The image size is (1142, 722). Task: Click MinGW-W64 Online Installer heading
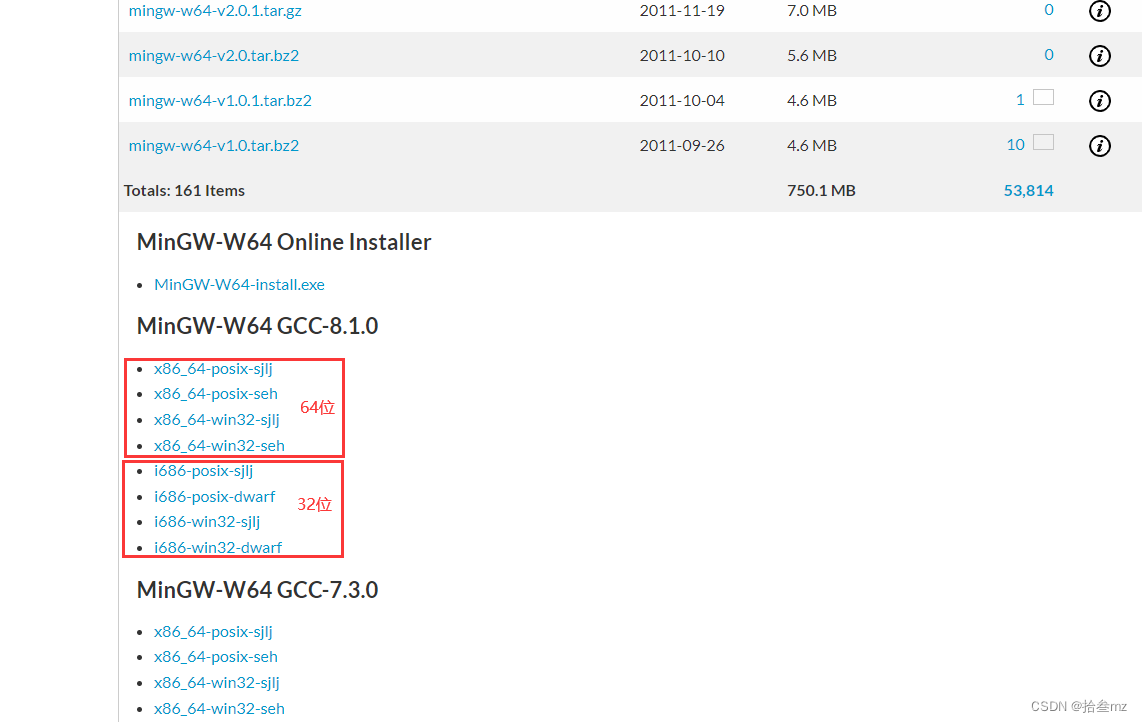284,242
